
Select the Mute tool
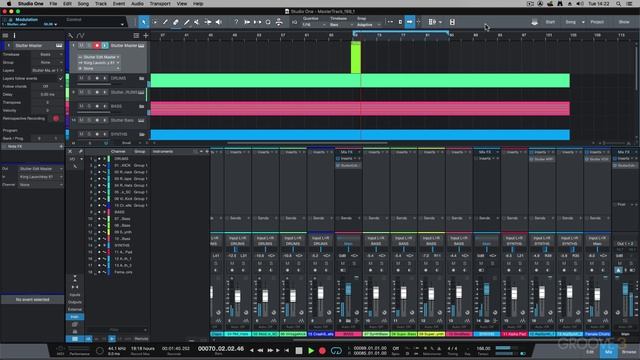(x=197, y=22)
